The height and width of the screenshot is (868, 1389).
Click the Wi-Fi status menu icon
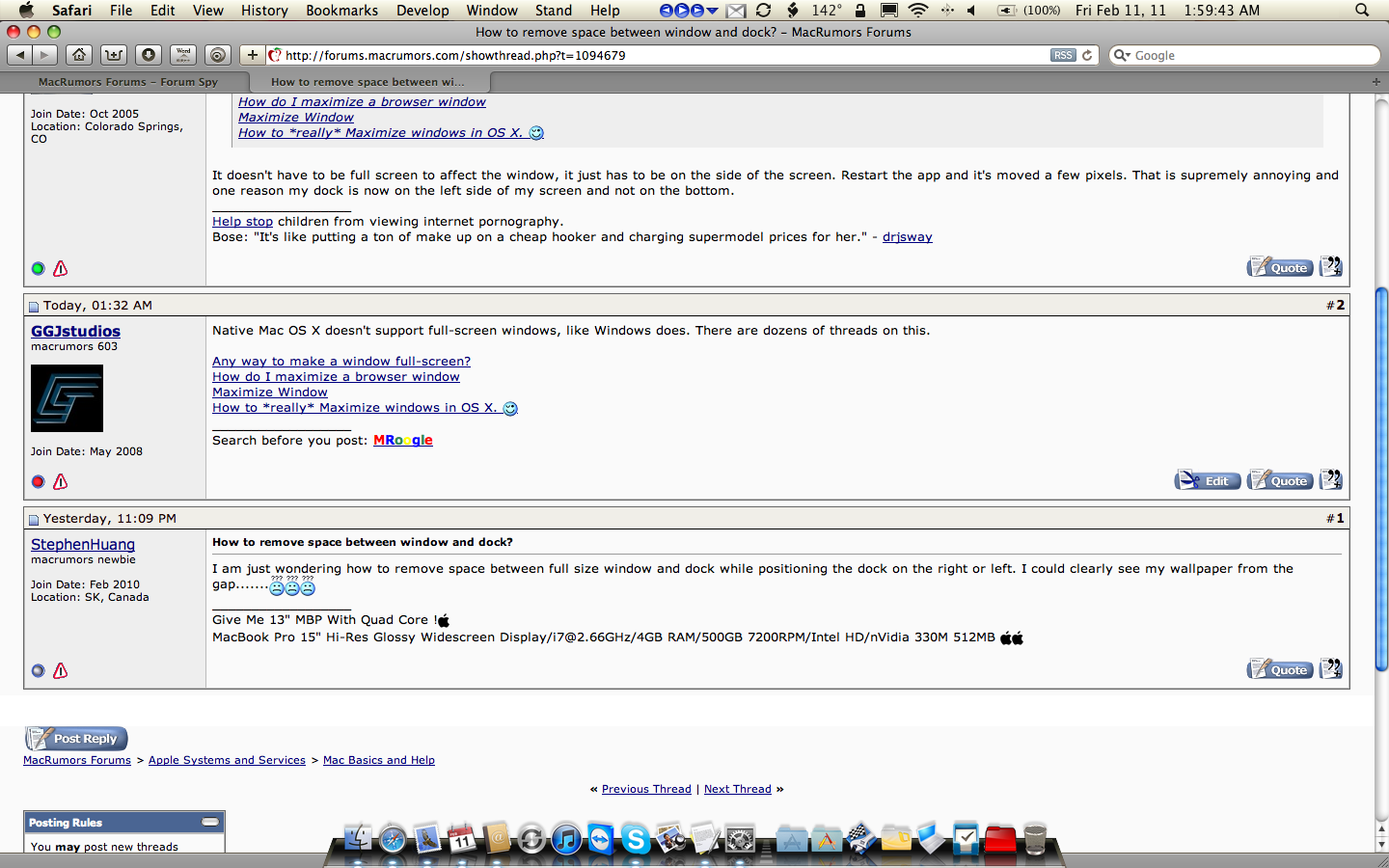click(918, 11)
